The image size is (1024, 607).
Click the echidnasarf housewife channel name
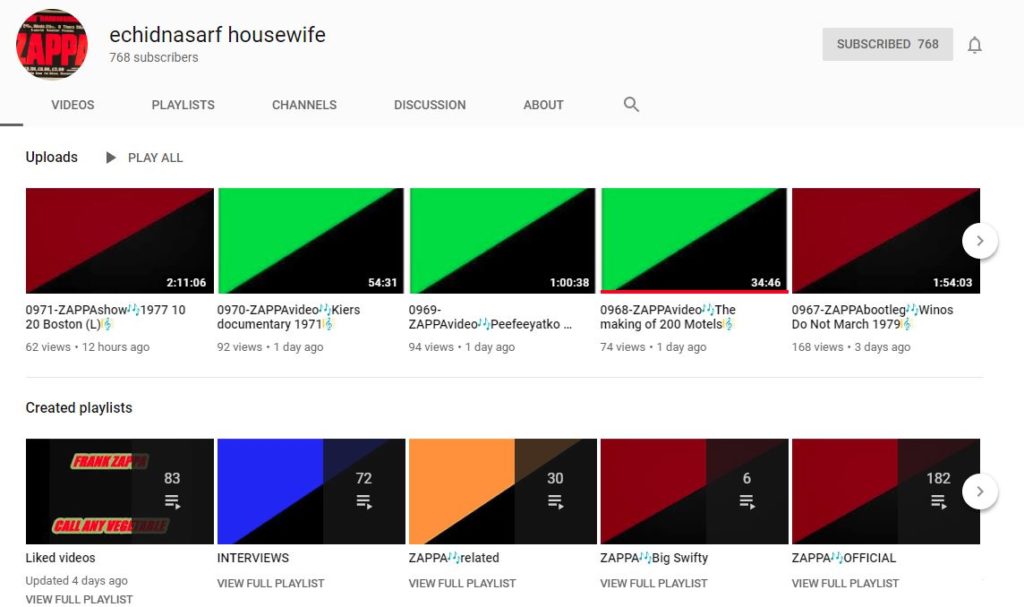[217, 34]
